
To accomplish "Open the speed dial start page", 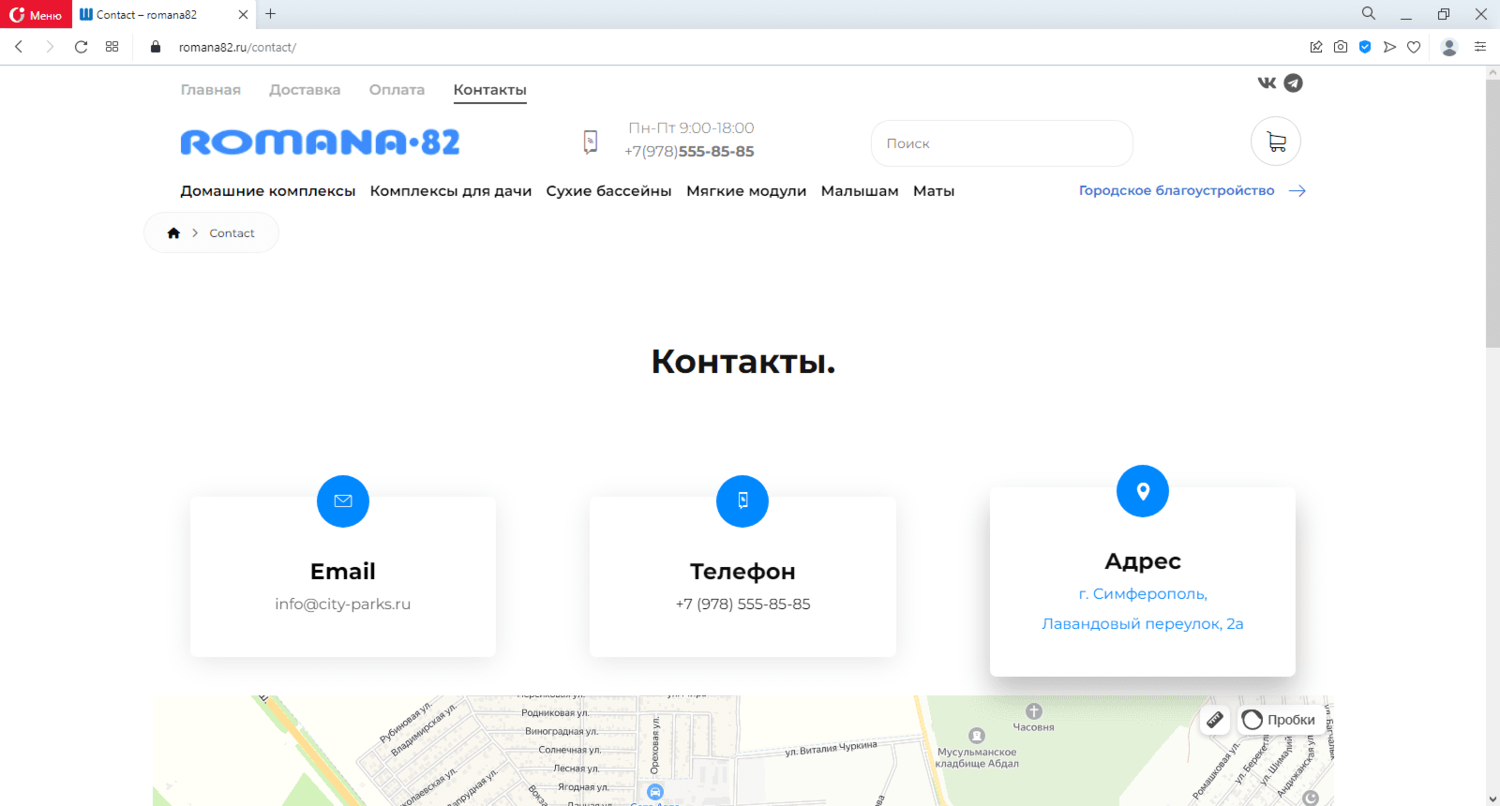I will click(x=112, y=47).
